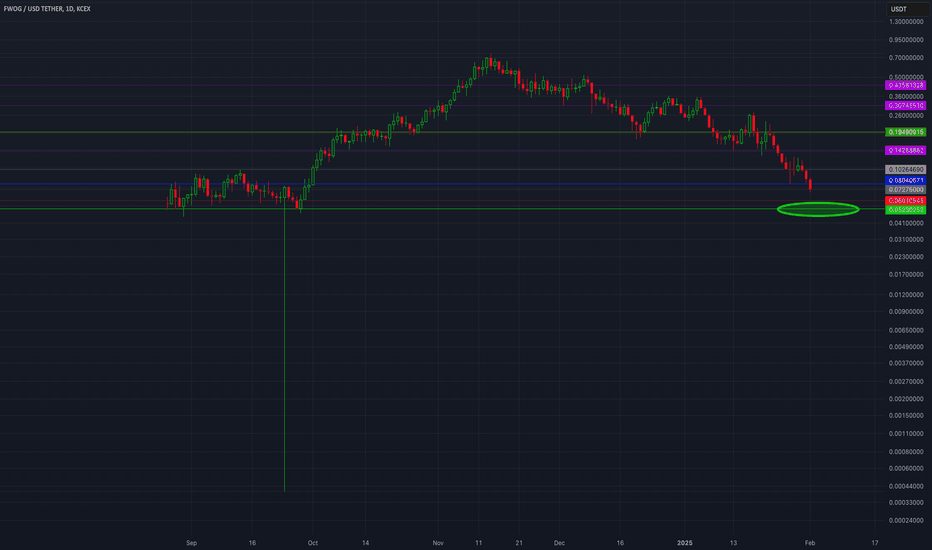Click the Sep label on time axis
Screen dimensions: 932x550
191,543
